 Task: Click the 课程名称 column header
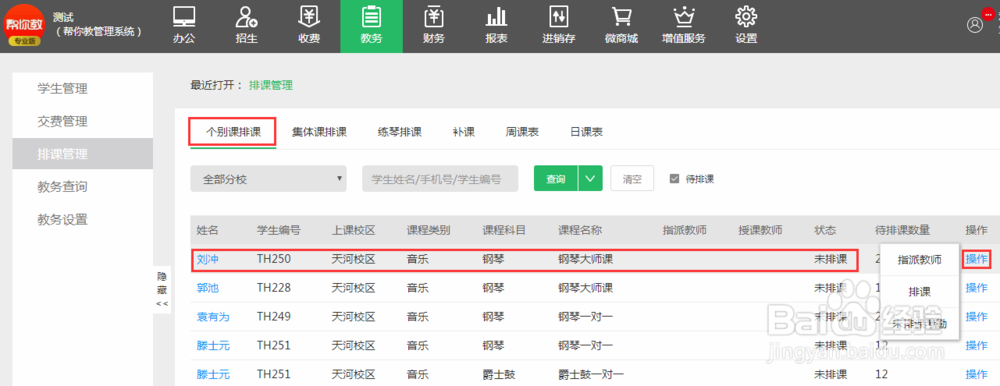pos(580,230)
